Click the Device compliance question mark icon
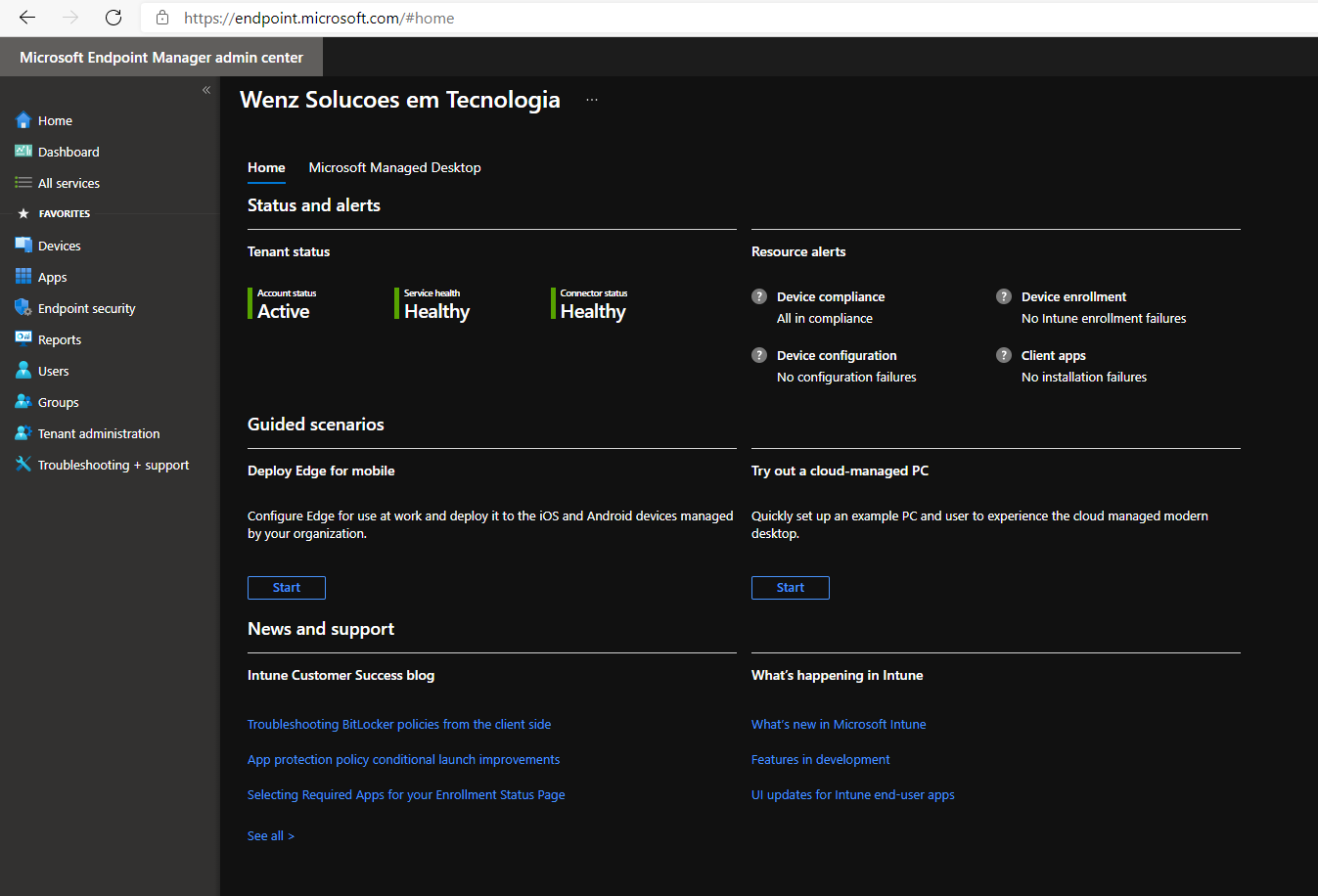 tap(759, 296)
